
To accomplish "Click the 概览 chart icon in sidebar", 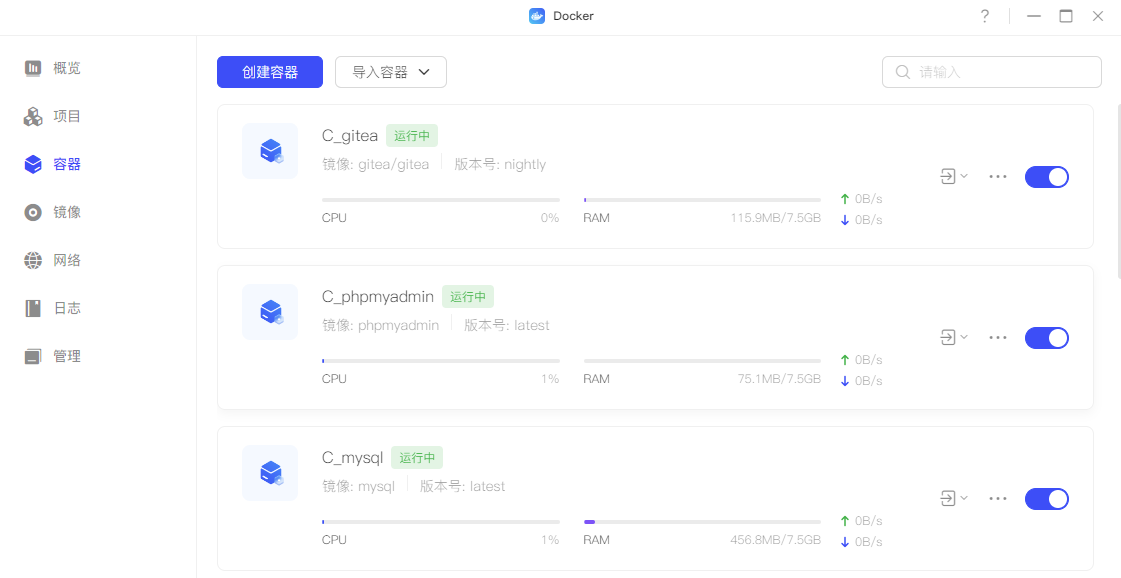I will (x=33, y=68).
